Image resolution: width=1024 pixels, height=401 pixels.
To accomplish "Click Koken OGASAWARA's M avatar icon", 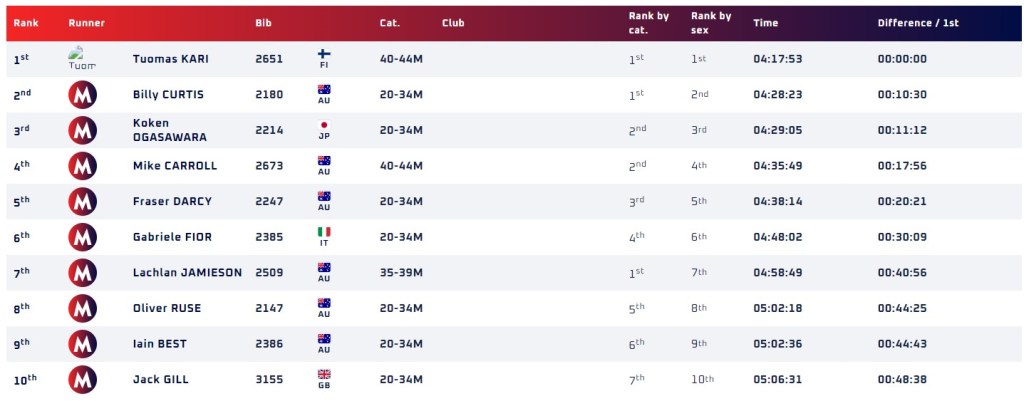I will point(82,130).
